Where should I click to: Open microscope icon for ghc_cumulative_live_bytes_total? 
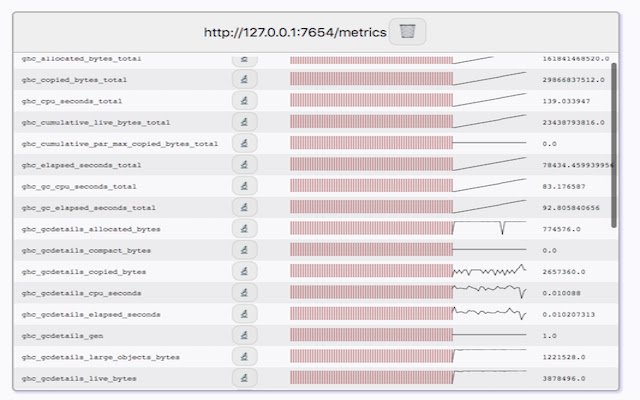tap(244, 122)
